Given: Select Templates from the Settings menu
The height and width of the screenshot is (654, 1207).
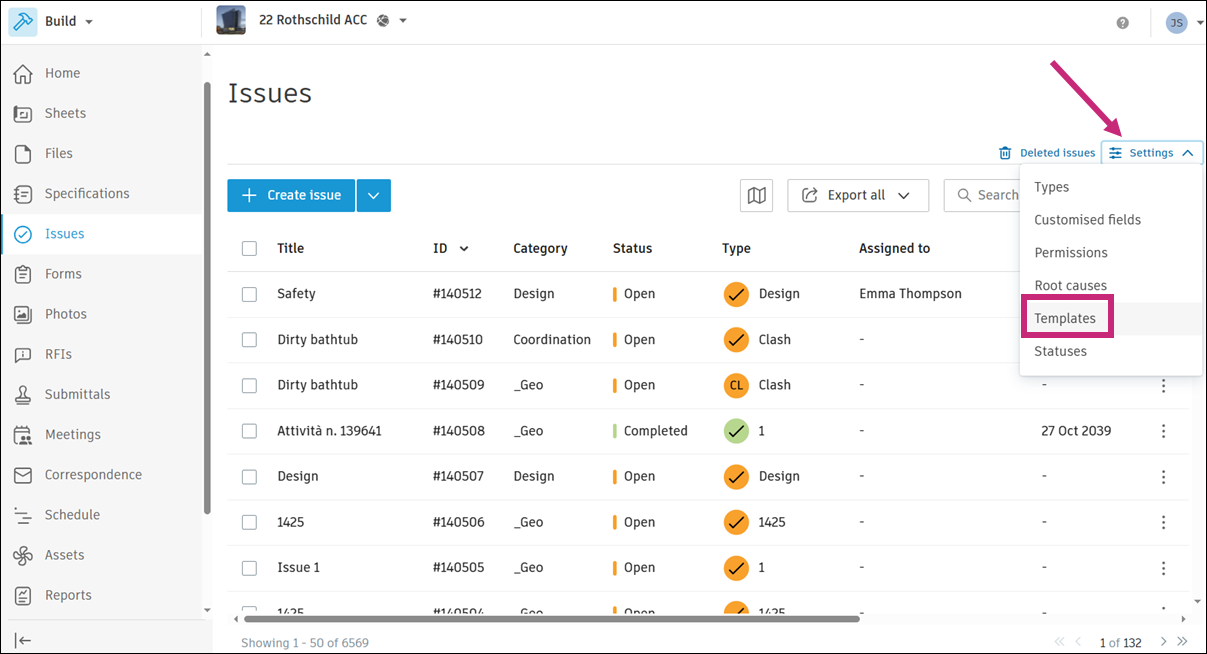Looking at the screenshot, I should pos(1065,319).
